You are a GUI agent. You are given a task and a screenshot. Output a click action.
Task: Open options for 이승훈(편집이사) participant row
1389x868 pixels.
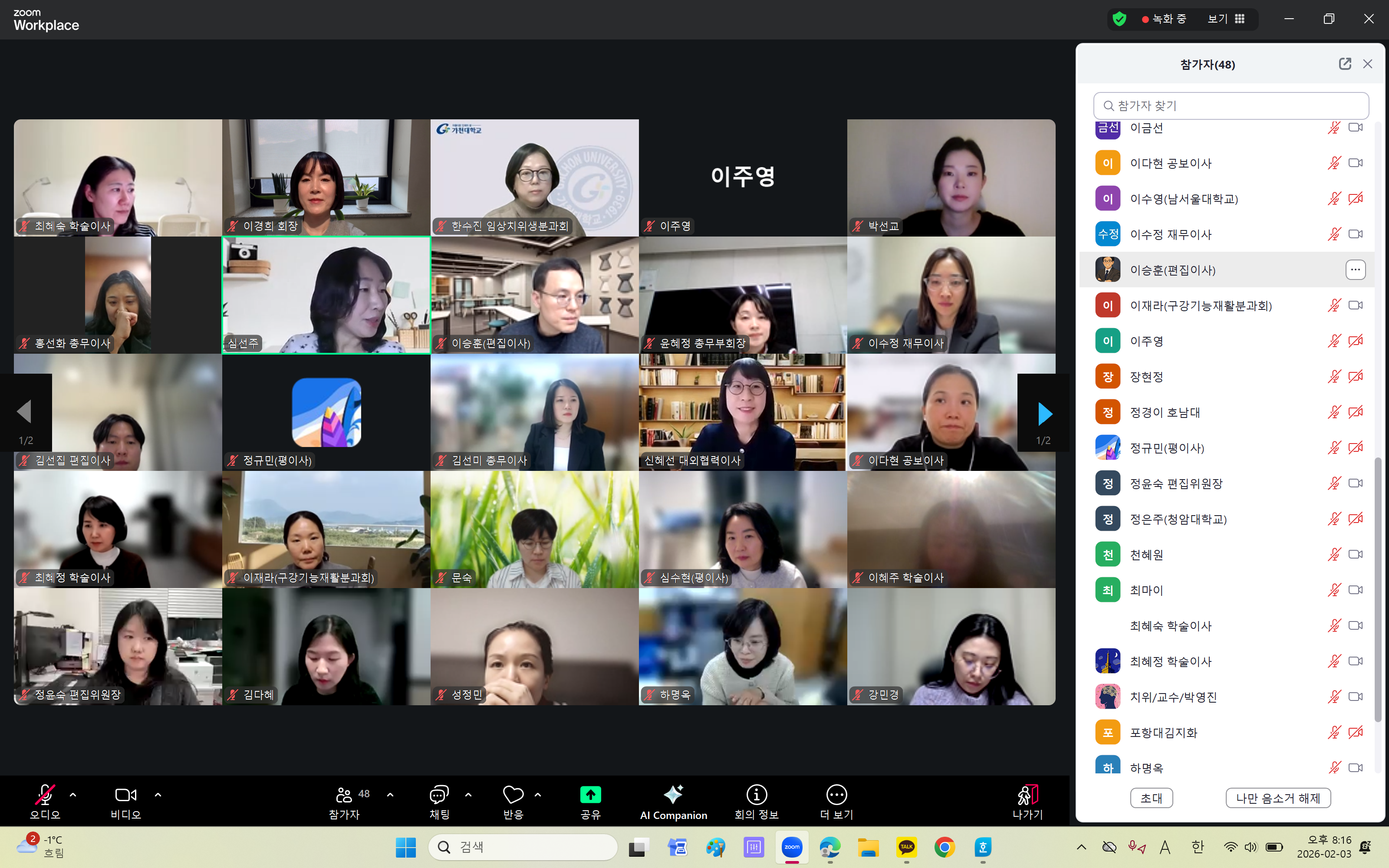[x=1355, y=270]
